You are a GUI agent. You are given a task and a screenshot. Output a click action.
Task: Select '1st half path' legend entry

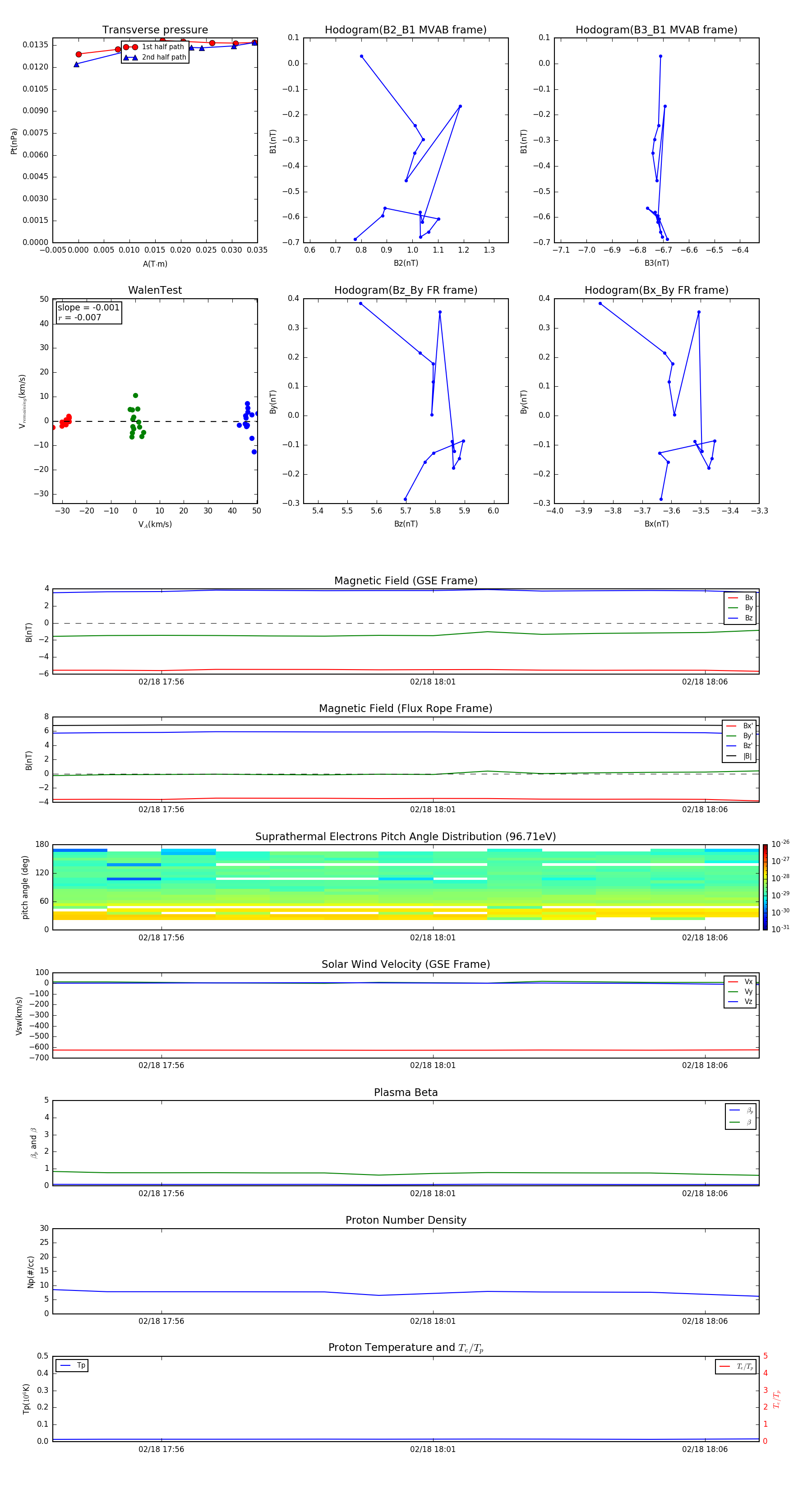[x=154, y=47]
